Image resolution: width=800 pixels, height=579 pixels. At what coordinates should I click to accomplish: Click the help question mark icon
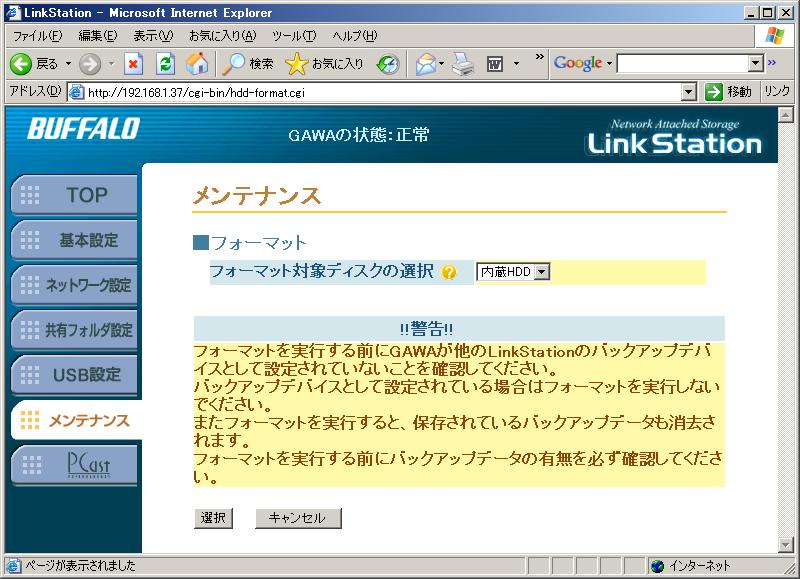pos(449,272)
